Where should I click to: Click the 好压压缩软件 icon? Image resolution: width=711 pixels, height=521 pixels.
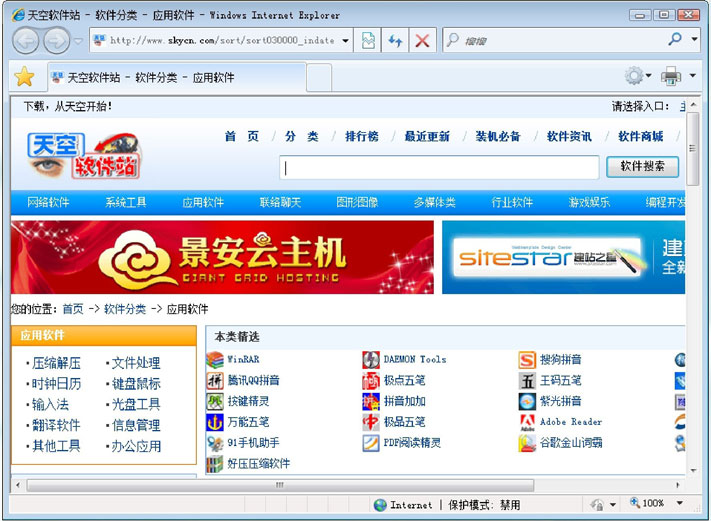pyautogui.click(x=215, y=464)
